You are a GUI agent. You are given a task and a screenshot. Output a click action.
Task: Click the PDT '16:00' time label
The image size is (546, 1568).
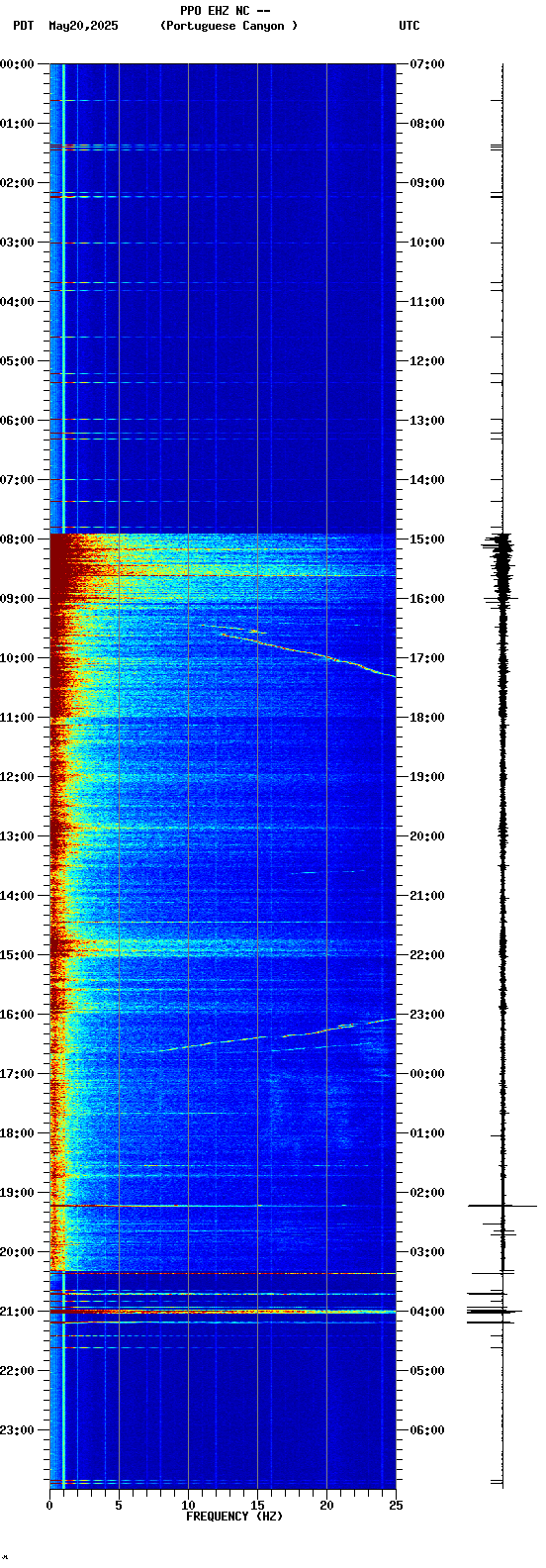17,1015
